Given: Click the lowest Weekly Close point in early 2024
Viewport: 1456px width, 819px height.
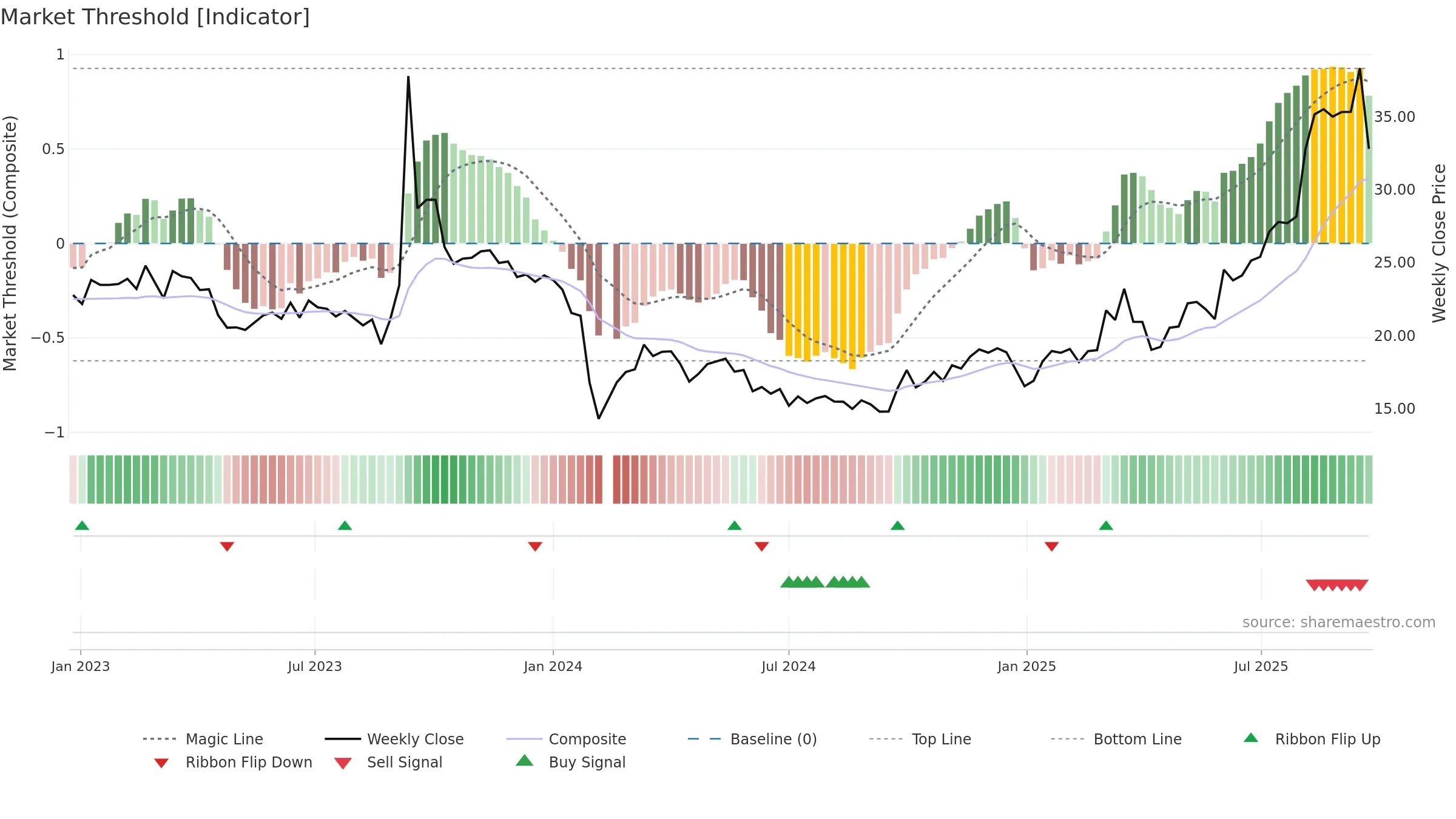Looking at the screenshot, I should pos(599,418).
